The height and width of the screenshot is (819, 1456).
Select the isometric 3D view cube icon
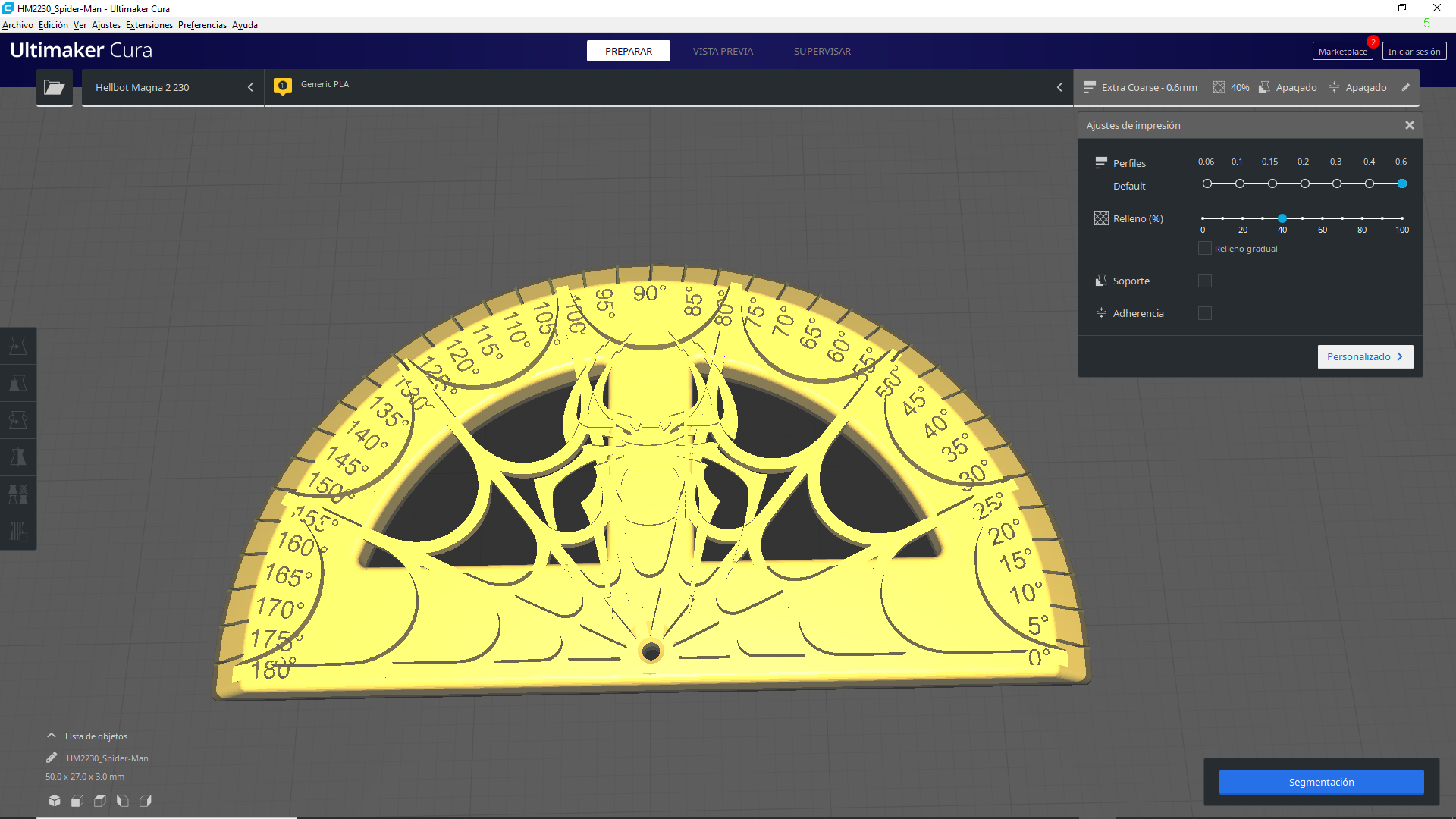point(54,801)
